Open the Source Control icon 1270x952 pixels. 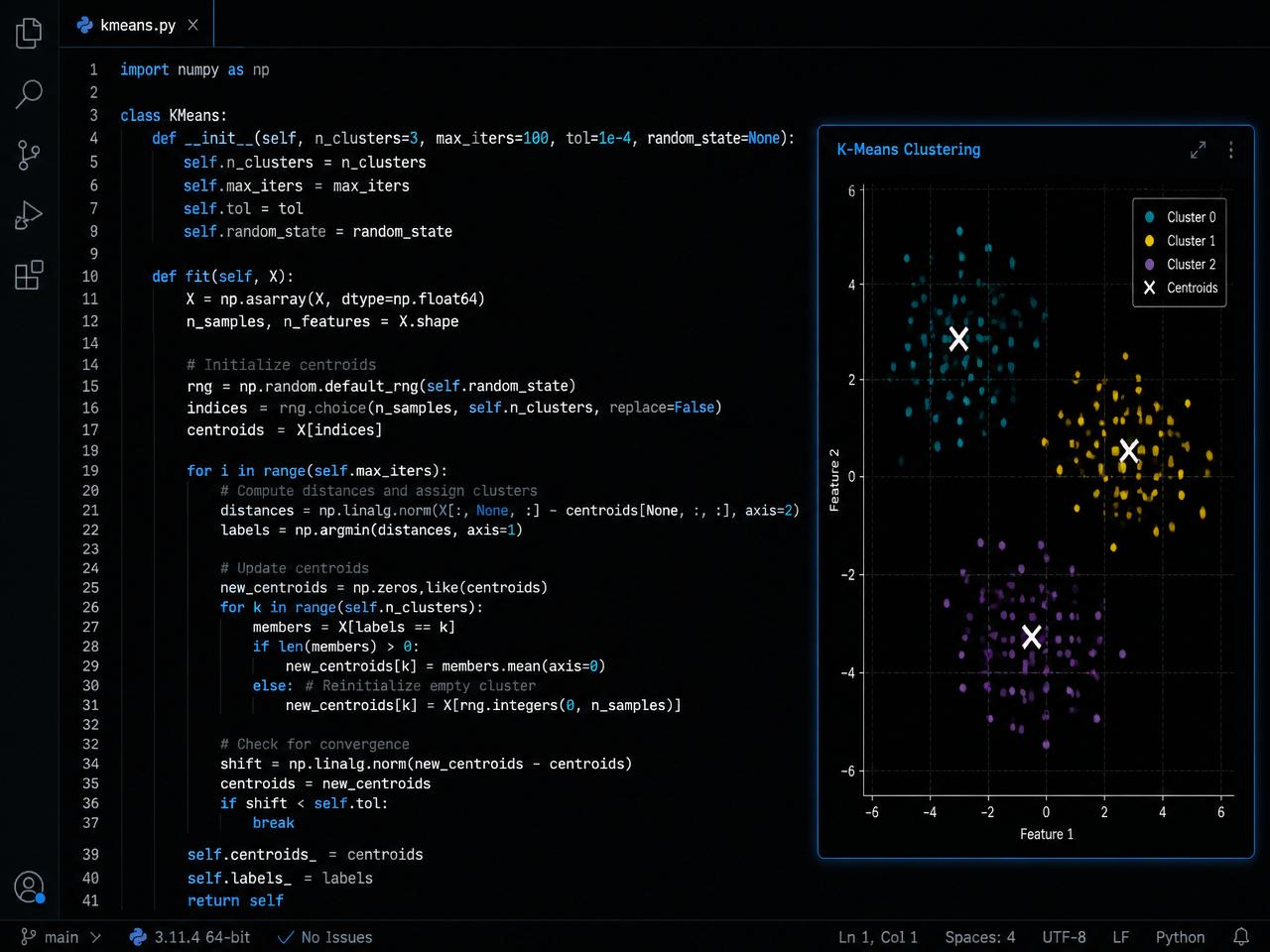click(x=30, y=155)
